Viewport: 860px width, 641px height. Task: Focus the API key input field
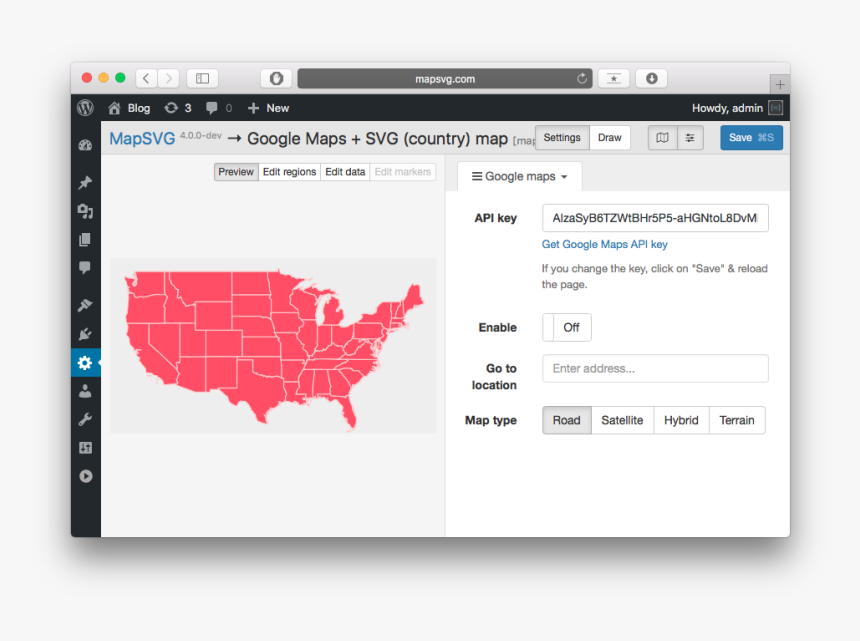point(655,218)
